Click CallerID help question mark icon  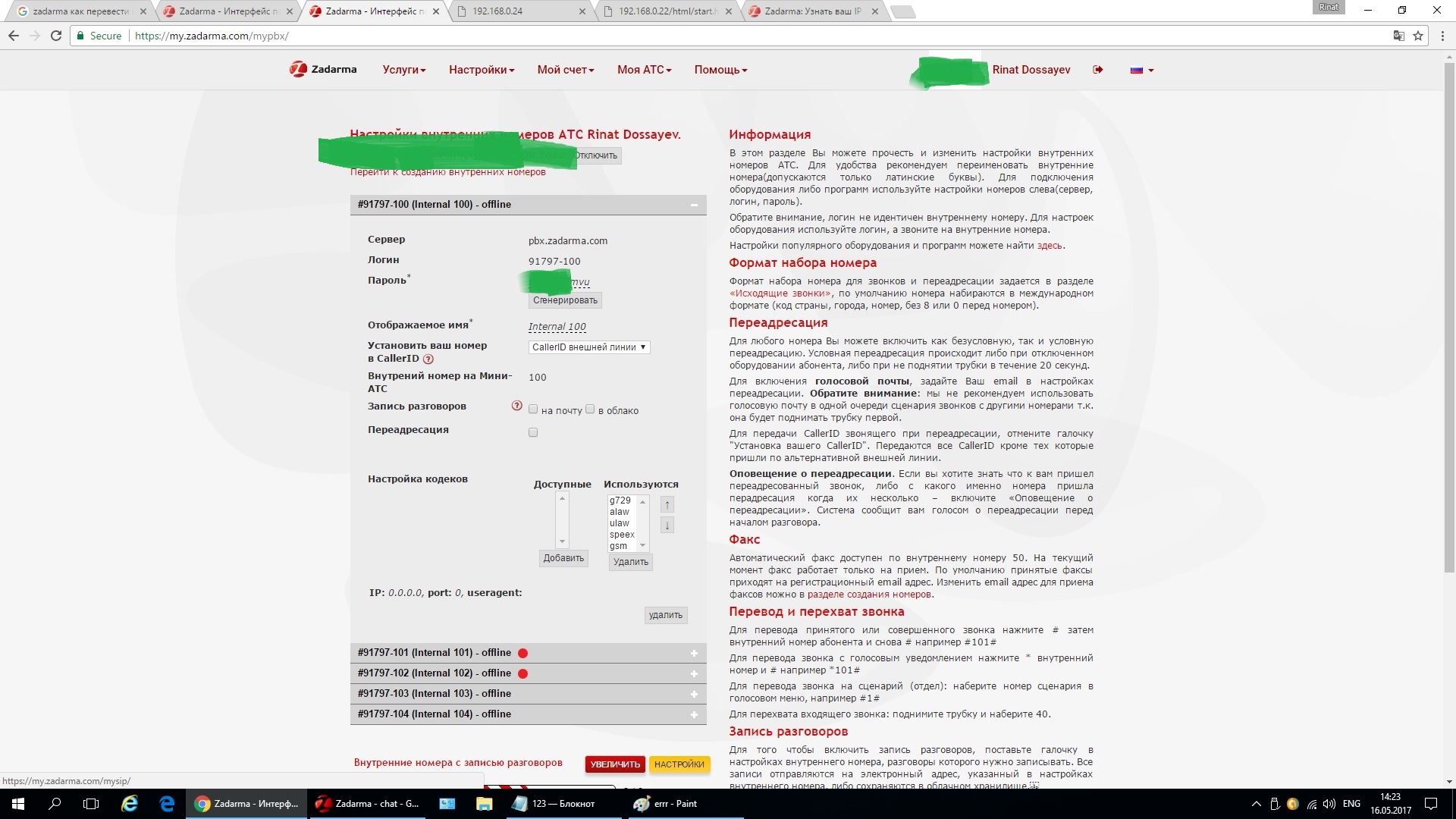tap(428, 359)
